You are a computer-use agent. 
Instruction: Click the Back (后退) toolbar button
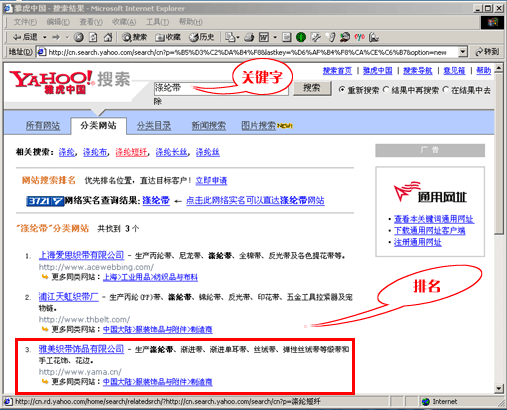tap(25, 37)
